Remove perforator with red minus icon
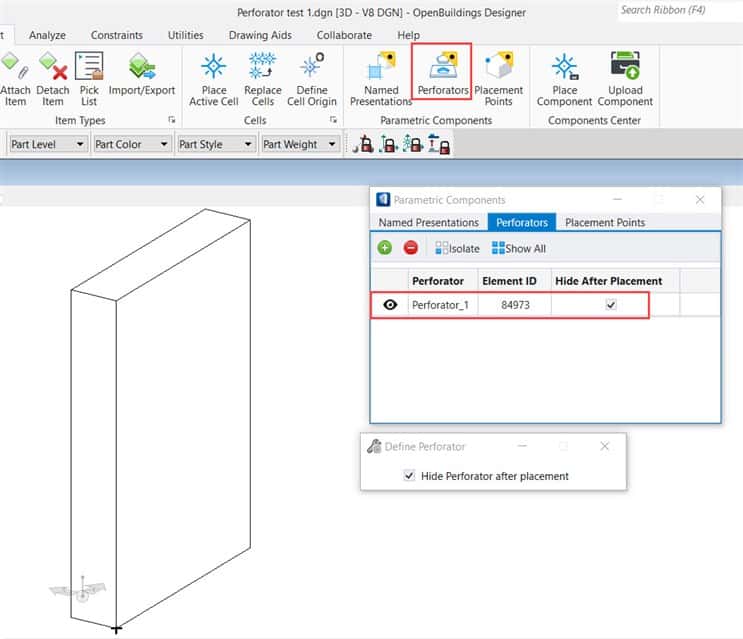The width and height of the screenshot is (743, 639). [x=411, y=248]
